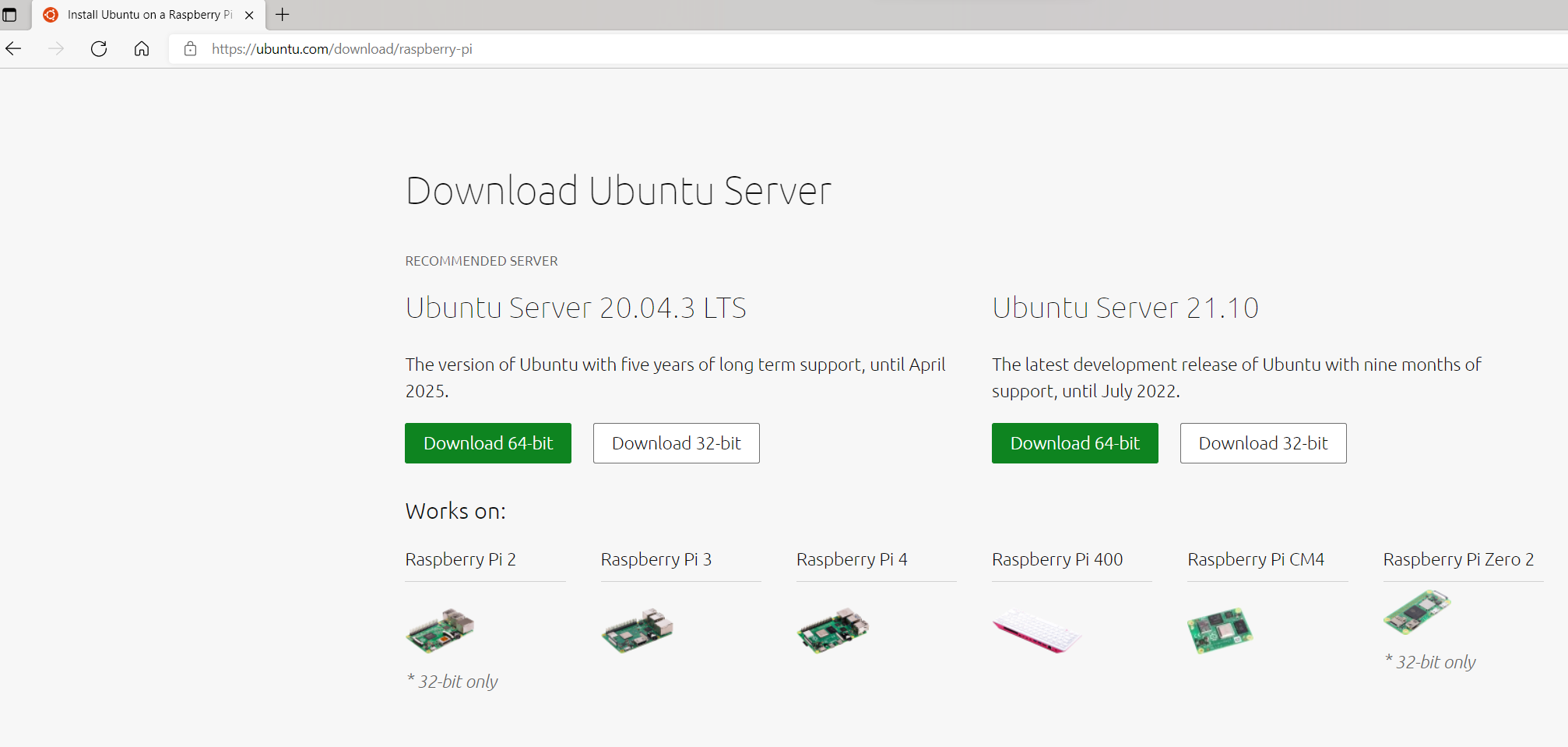1568x747 pixels.
Task: Download 64-bit Ubuntu Server 20.04.3 LTS
Action: click(488, 443)
